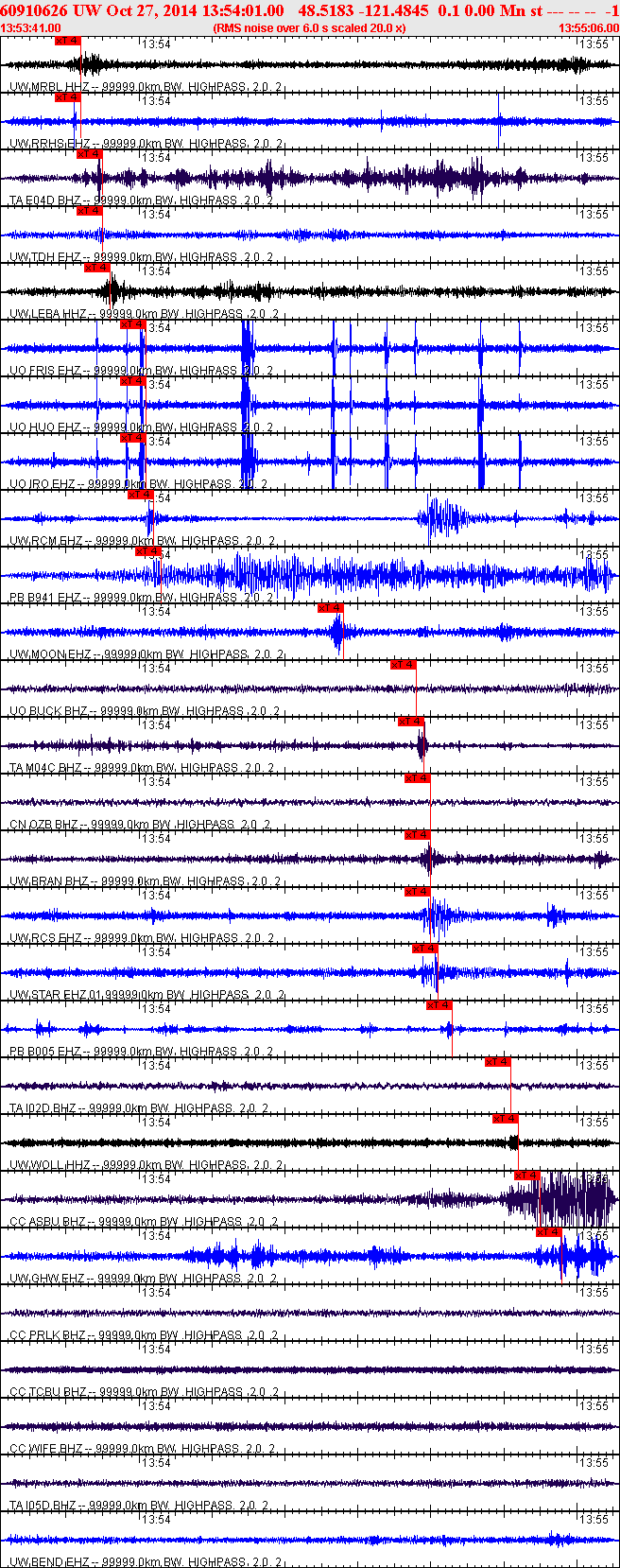This screenshot has width=620, height=1568.
Task: Select the TA.I02D BHZ station label
Action: pos(139,1108)
